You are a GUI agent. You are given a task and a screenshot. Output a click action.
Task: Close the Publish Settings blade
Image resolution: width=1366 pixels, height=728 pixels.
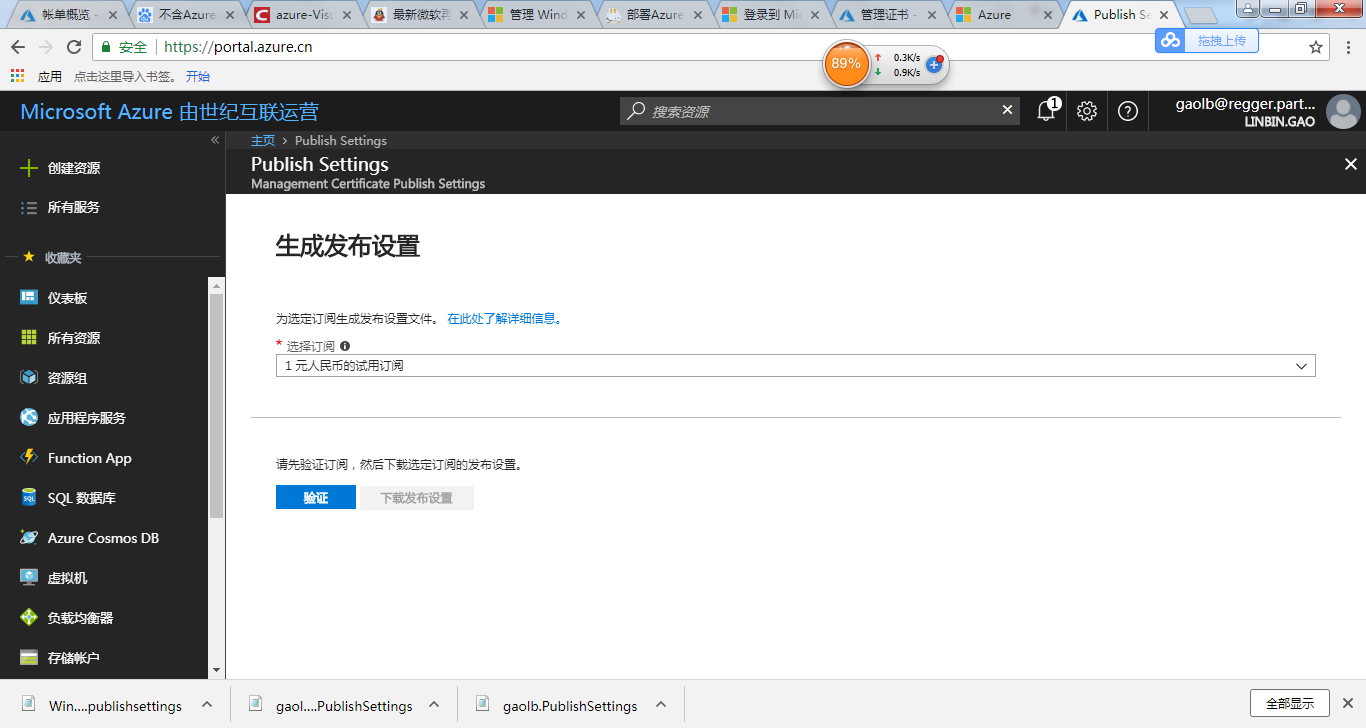(1350, 164)
